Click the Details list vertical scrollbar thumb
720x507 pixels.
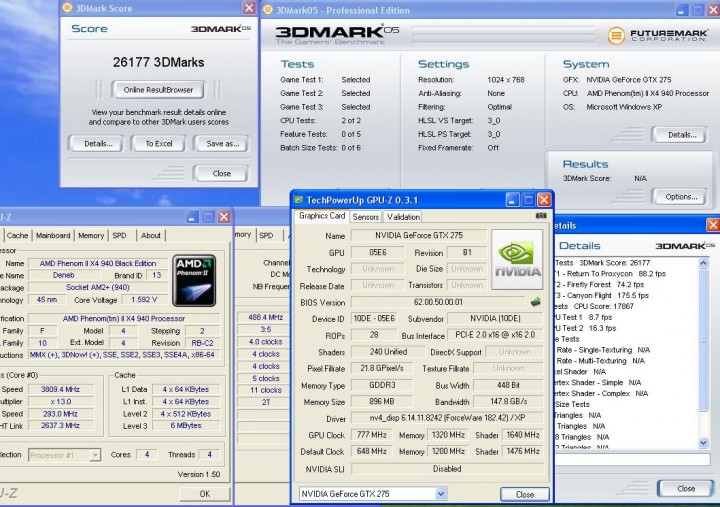(703, 340)
